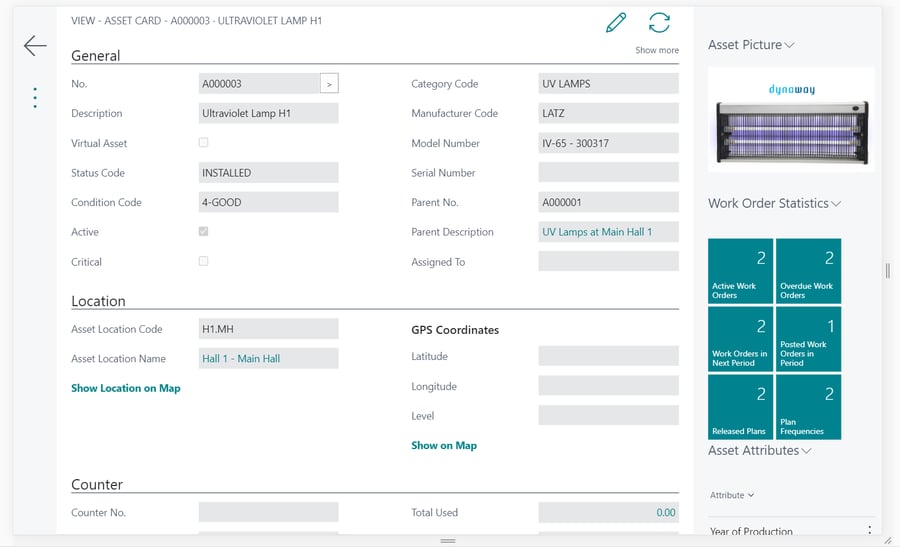The image size is (900, 548).
Task: Click the factbox pane splitter handle
Action: pos(888,270)
